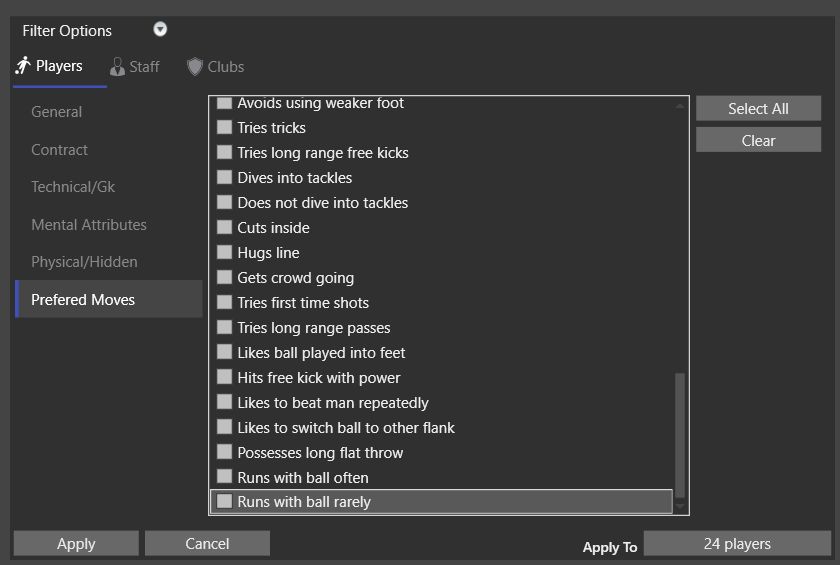This screenshot has width=840, height=565.
Task: Check Dives into tackles
Action: tap(224, 177)
